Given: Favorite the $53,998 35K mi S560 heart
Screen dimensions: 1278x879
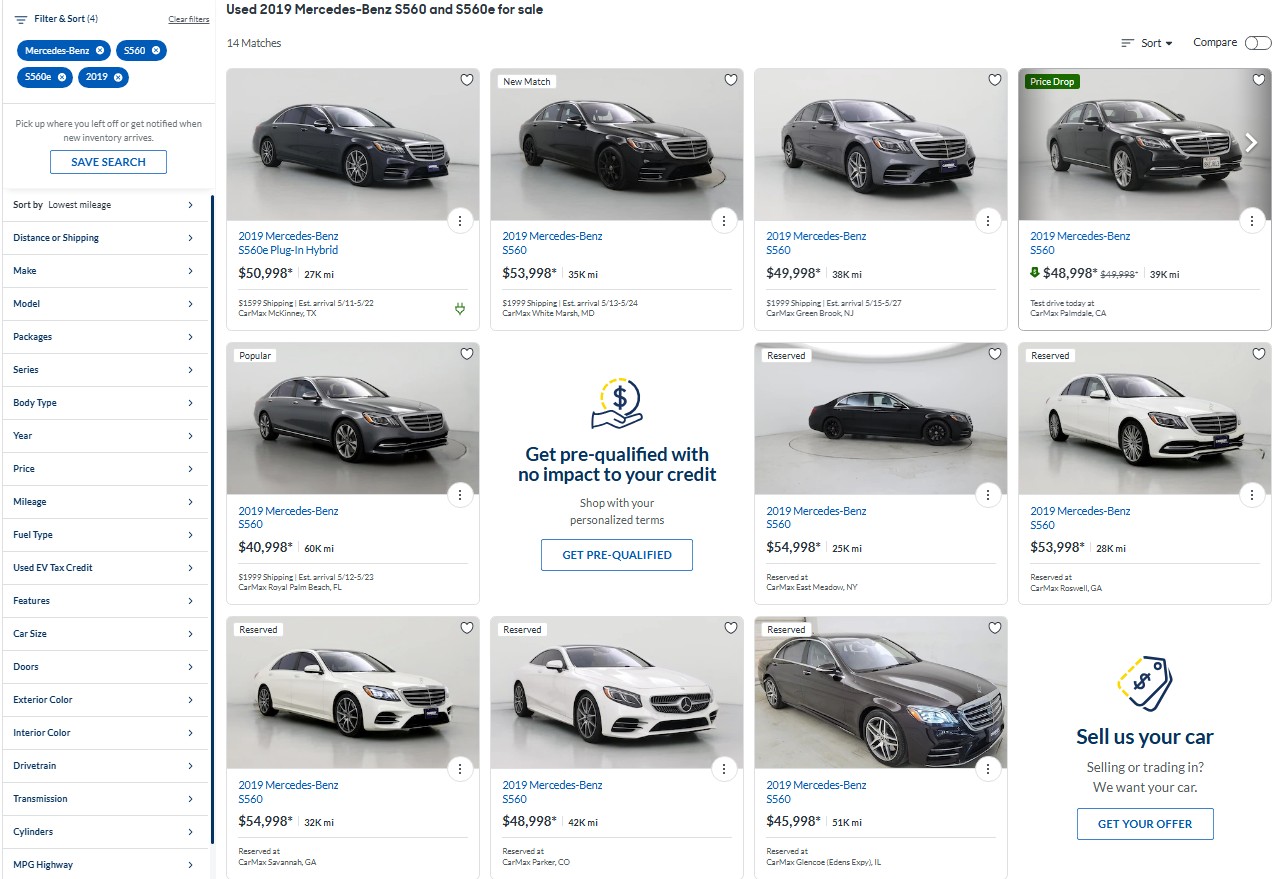Looking at the screenshot, I should tap(730, 80).
